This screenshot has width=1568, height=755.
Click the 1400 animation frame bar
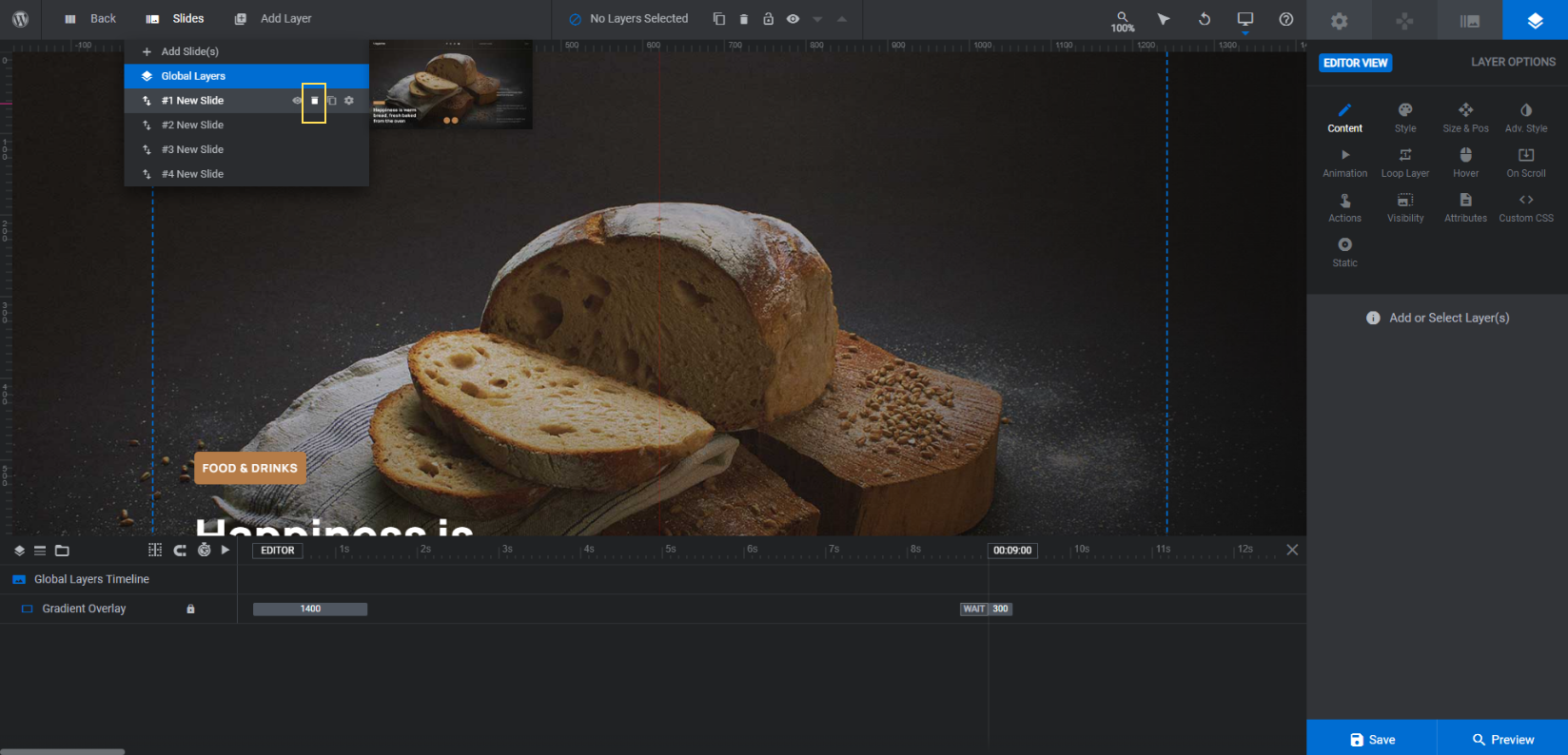(310, 609)
